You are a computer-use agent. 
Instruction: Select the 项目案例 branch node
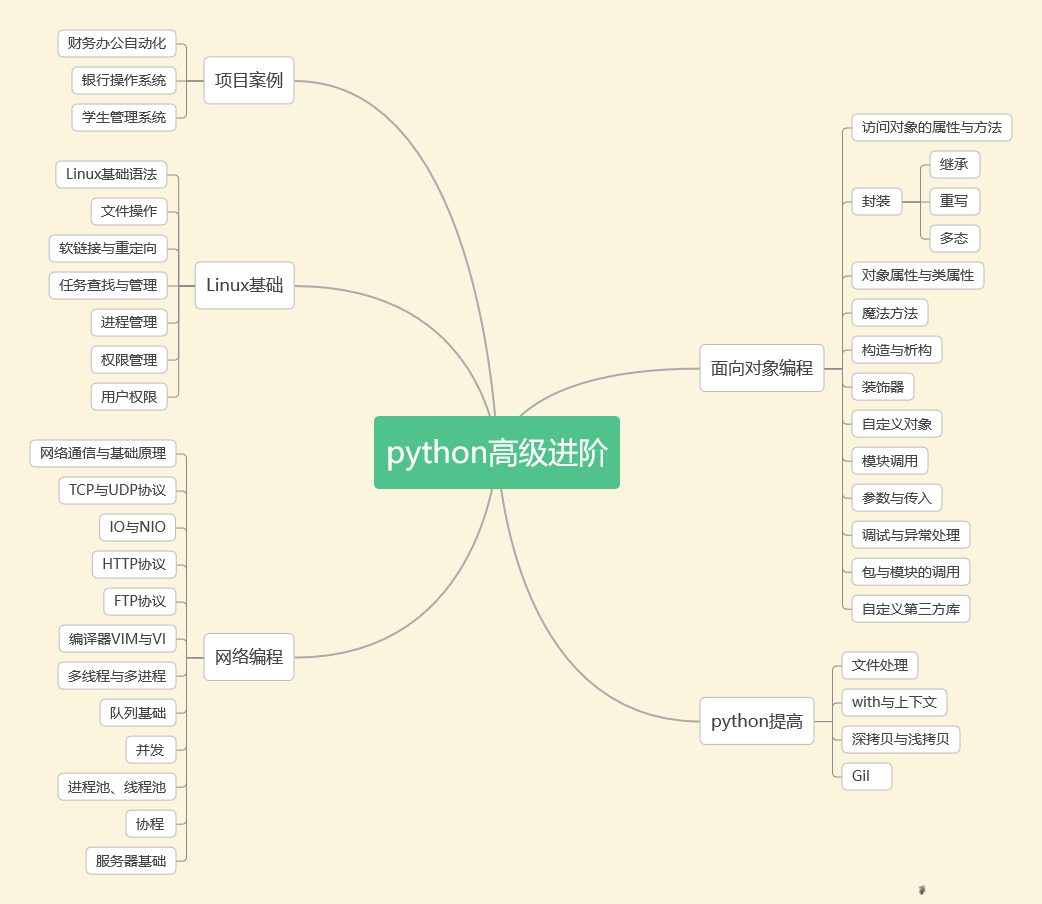click(249, 80)
